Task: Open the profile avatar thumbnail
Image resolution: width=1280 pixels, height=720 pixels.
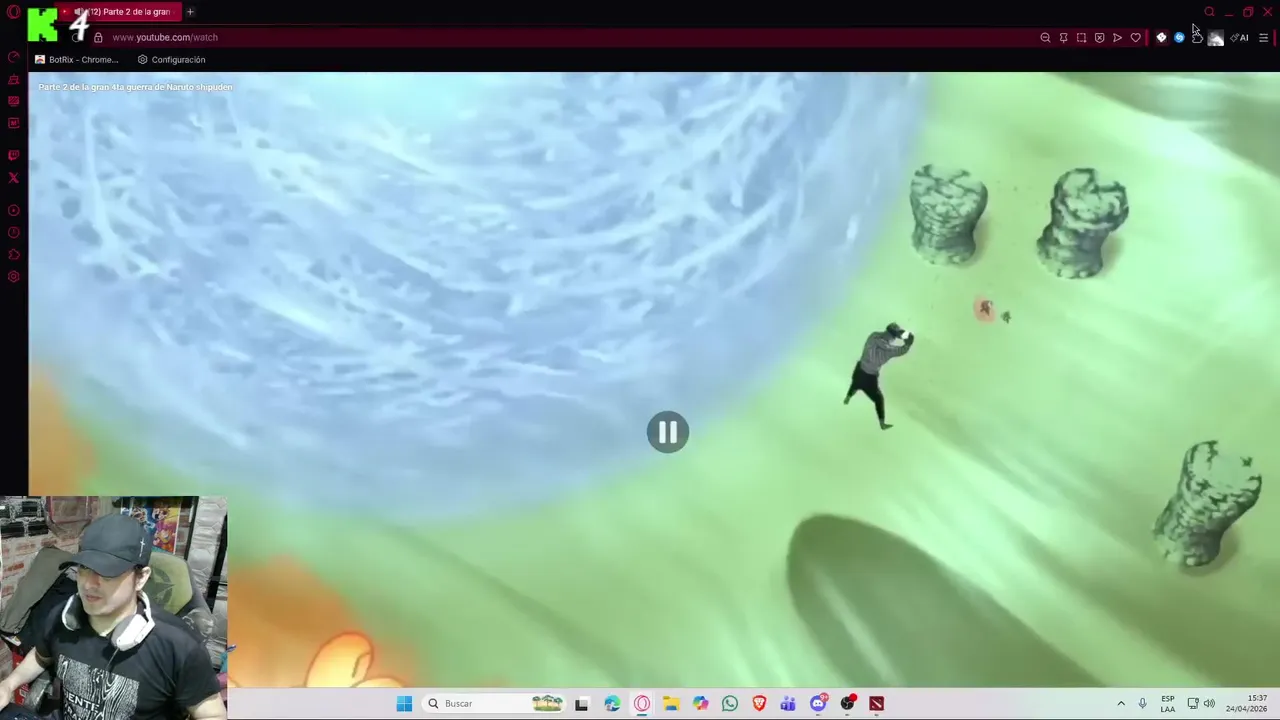Action: [1215, 38]
